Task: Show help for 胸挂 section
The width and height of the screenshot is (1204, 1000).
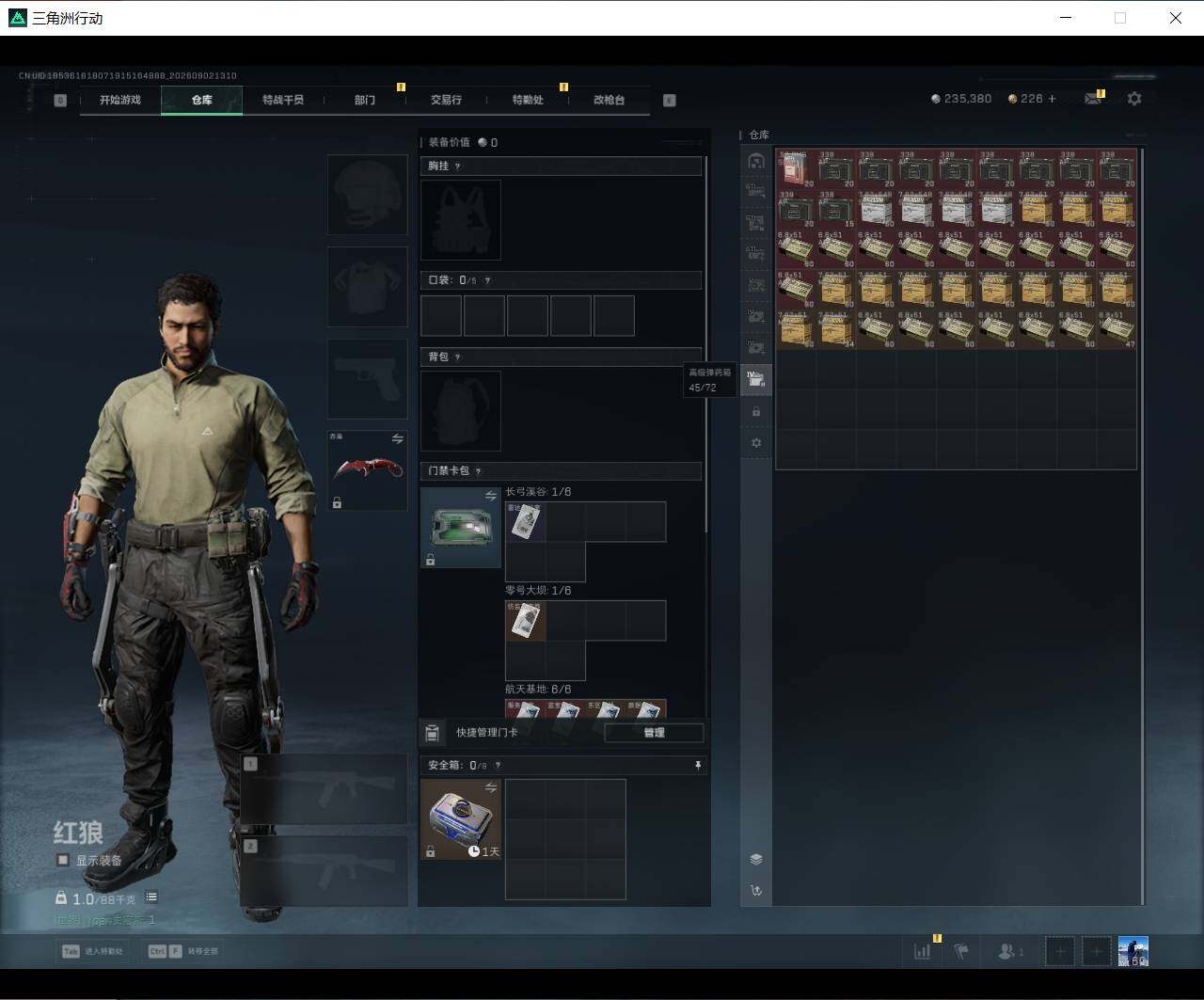Action: (x=458, y=167)
